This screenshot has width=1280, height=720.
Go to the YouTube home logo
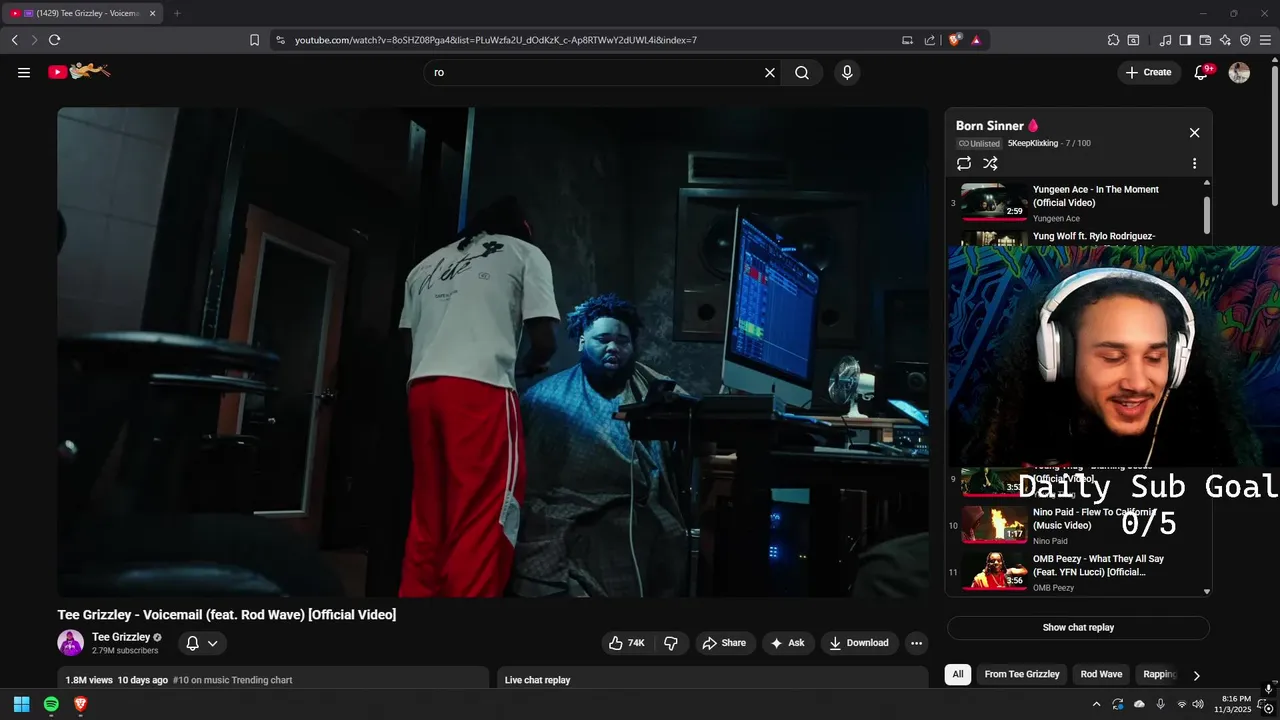[x=79, y=71]
